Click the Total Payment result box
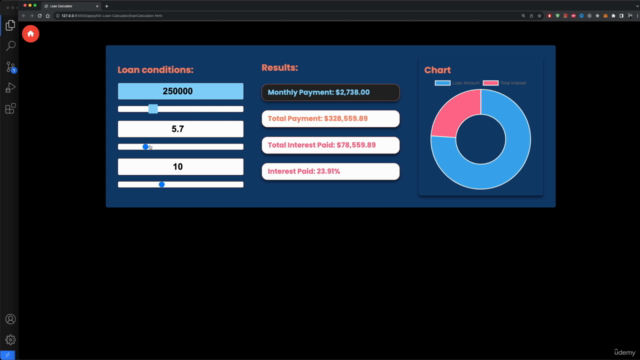Image resolution: width=640 pixels, height=360 pixels. pyautogui.click(x=331, y=119)
